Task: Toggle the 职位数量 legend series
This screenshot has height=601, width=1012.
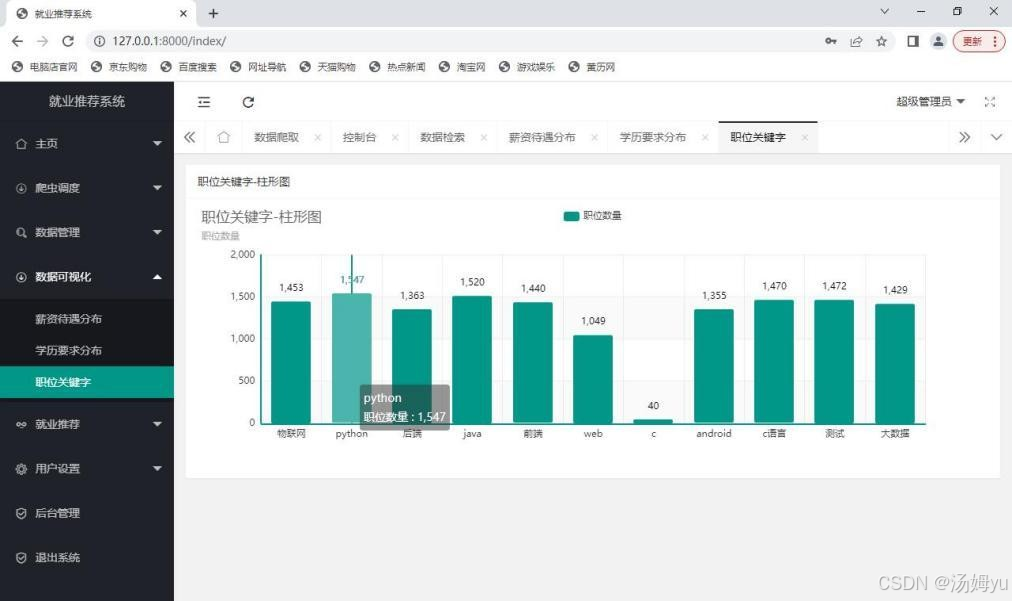Action: [592, 216]
